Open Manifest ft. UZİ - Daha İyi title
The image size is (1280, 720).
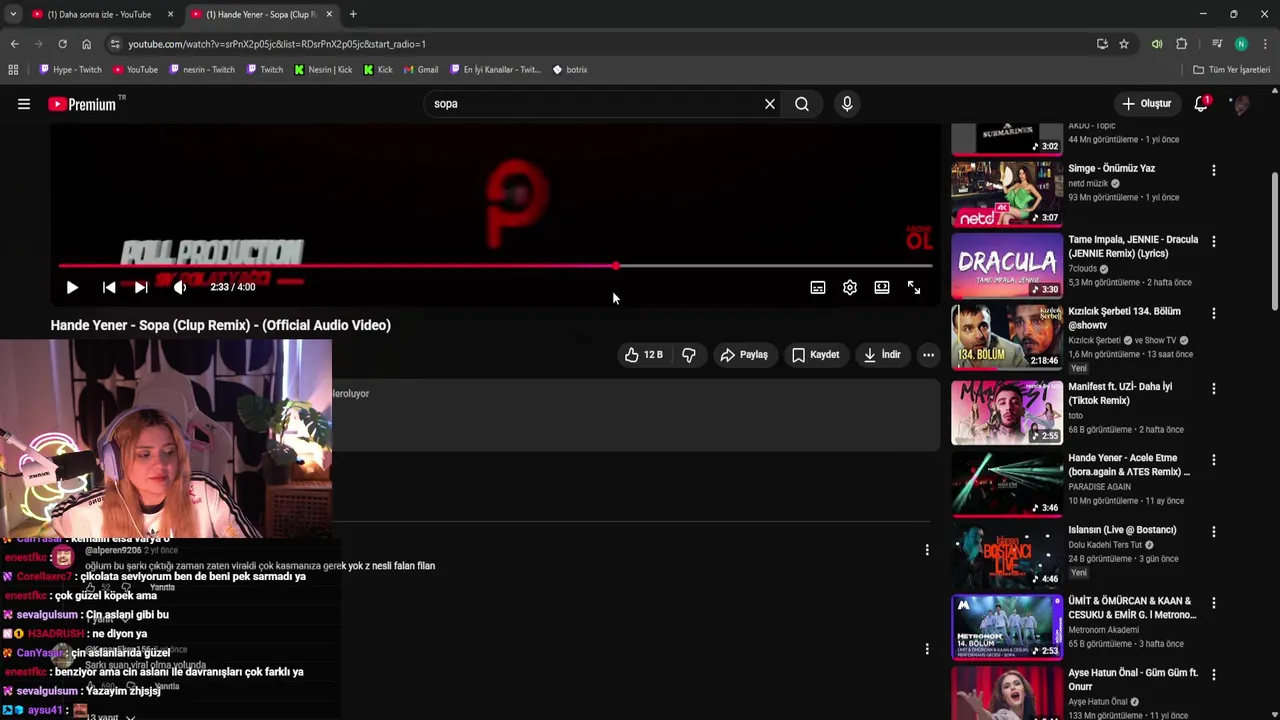click(x=1120, y=393)
